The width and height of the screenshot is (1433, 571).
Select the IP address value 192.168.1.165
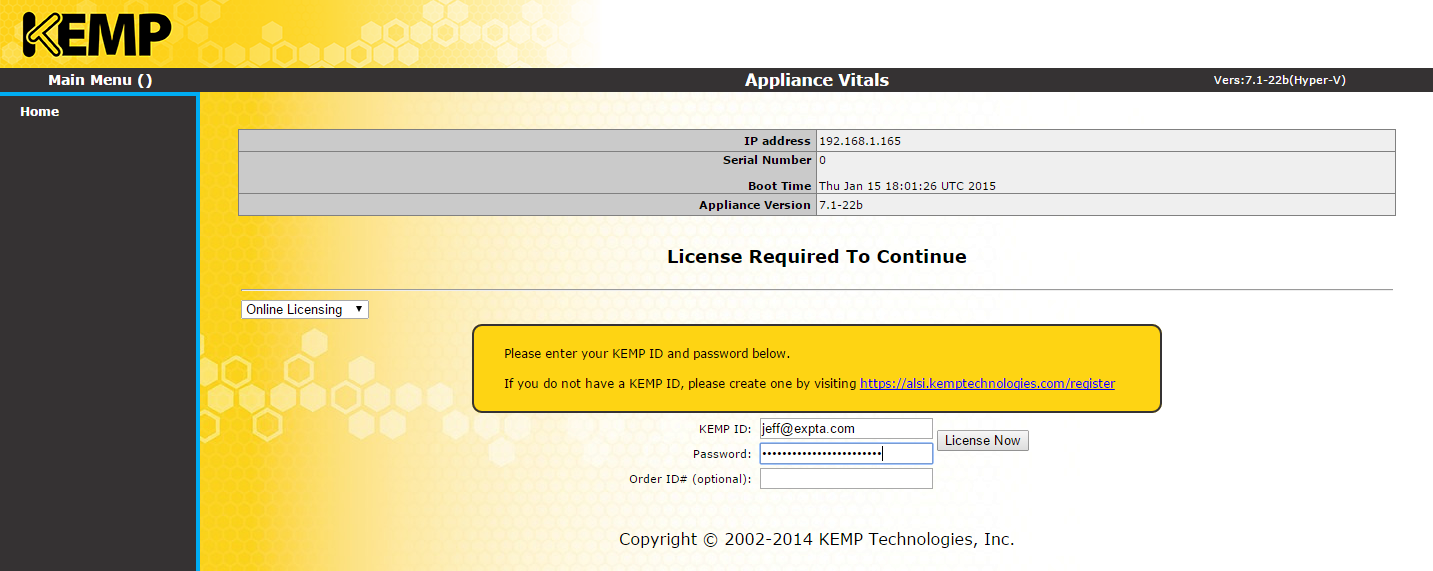point(860,141)
